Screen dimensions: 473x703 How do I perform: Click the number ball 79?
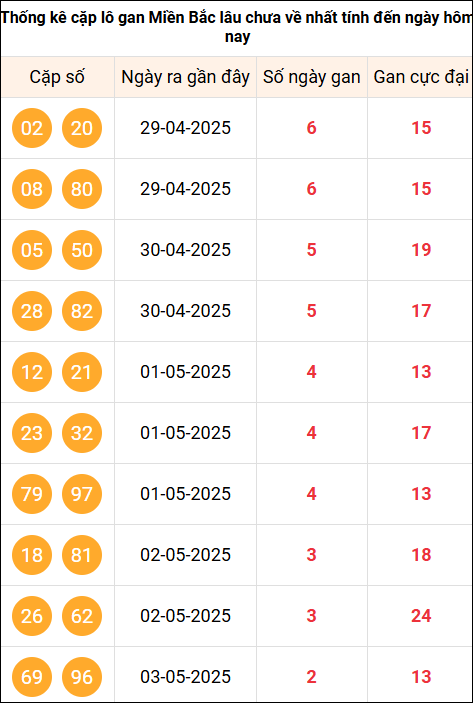click(x=32, y=494)
